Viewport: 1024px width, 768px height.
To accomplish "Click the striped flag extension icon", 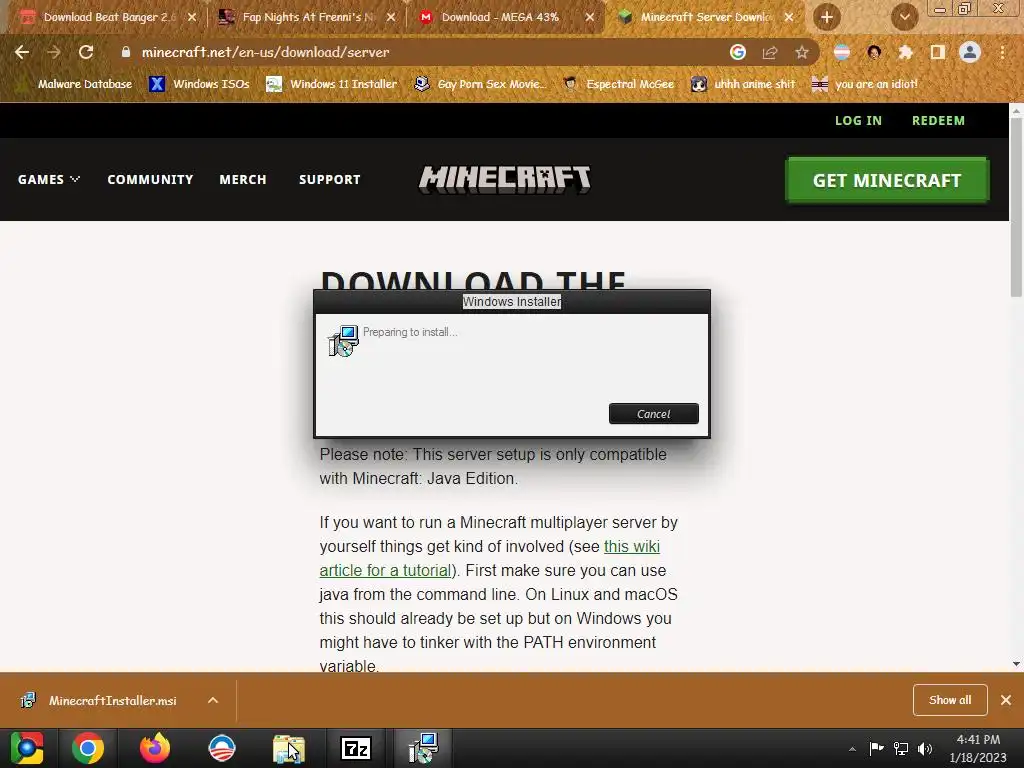I will point(842,52).
